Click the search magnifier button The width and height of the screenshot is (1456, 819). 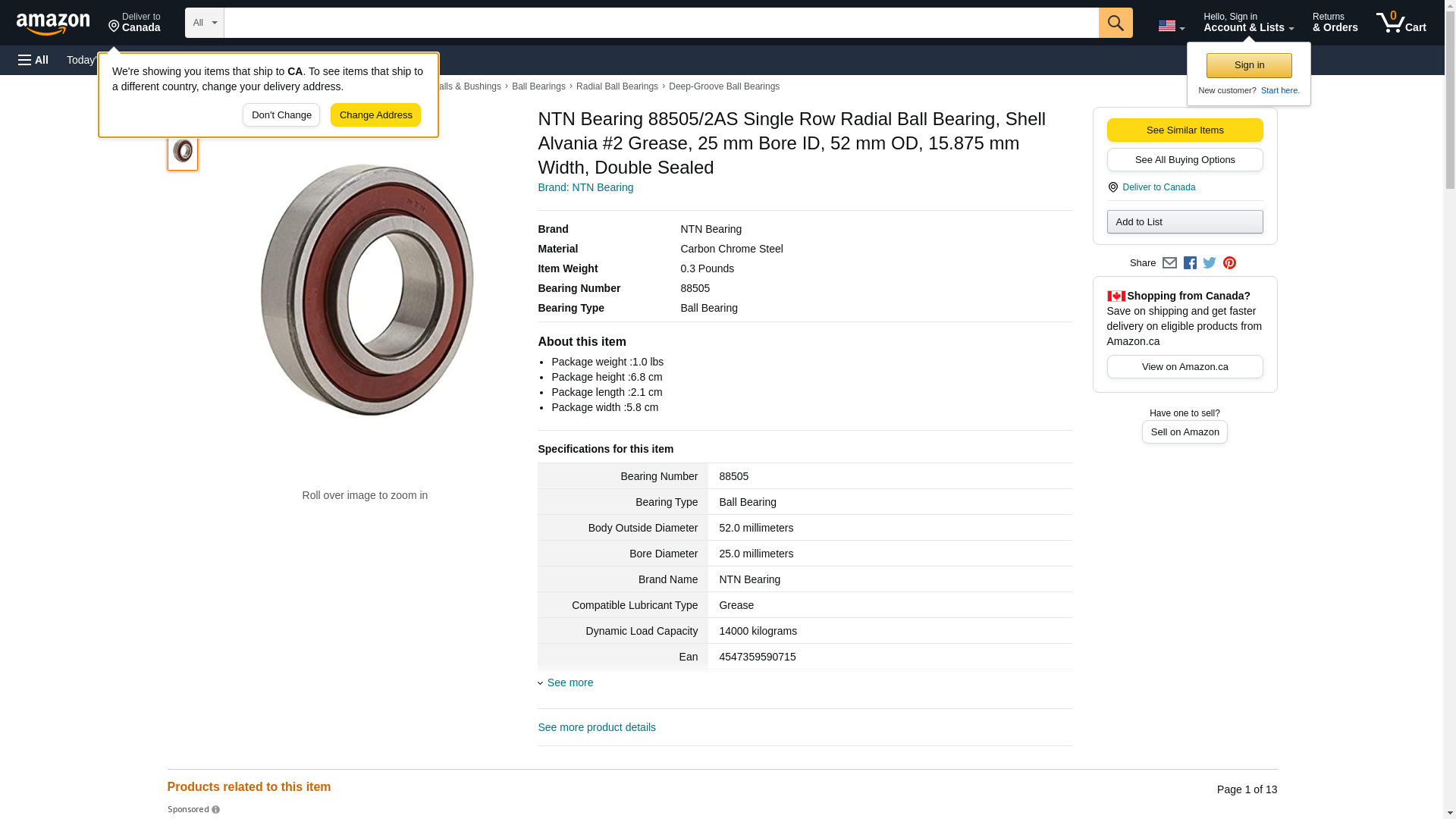coord(1115,23)
